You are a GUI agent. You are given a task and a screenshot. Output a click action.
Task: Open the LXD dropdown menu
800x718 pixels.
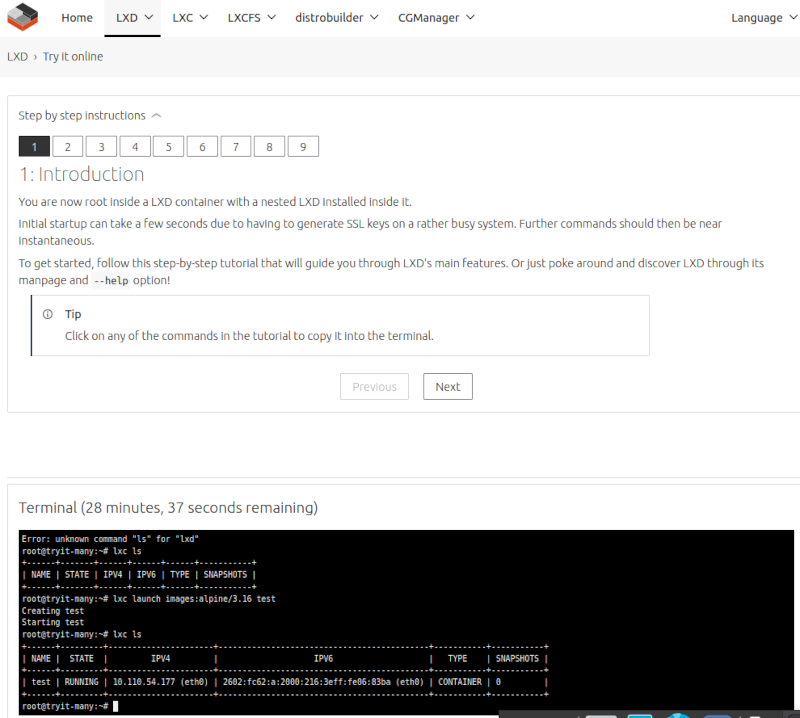133,18
